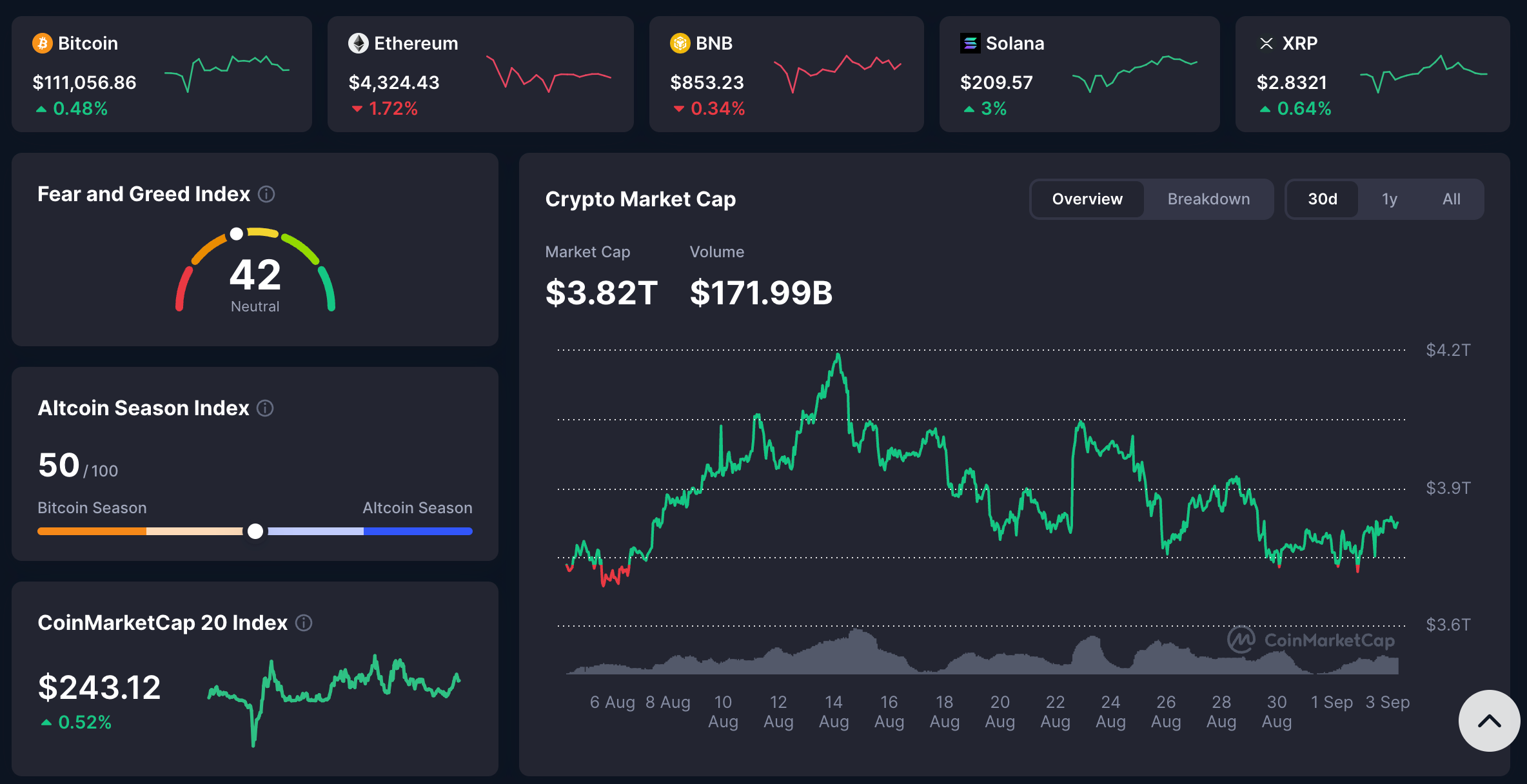This screenshot has width=1527, height=784.
Task: Click the BNB yellow coin icon
Action: tap(680, 43)
